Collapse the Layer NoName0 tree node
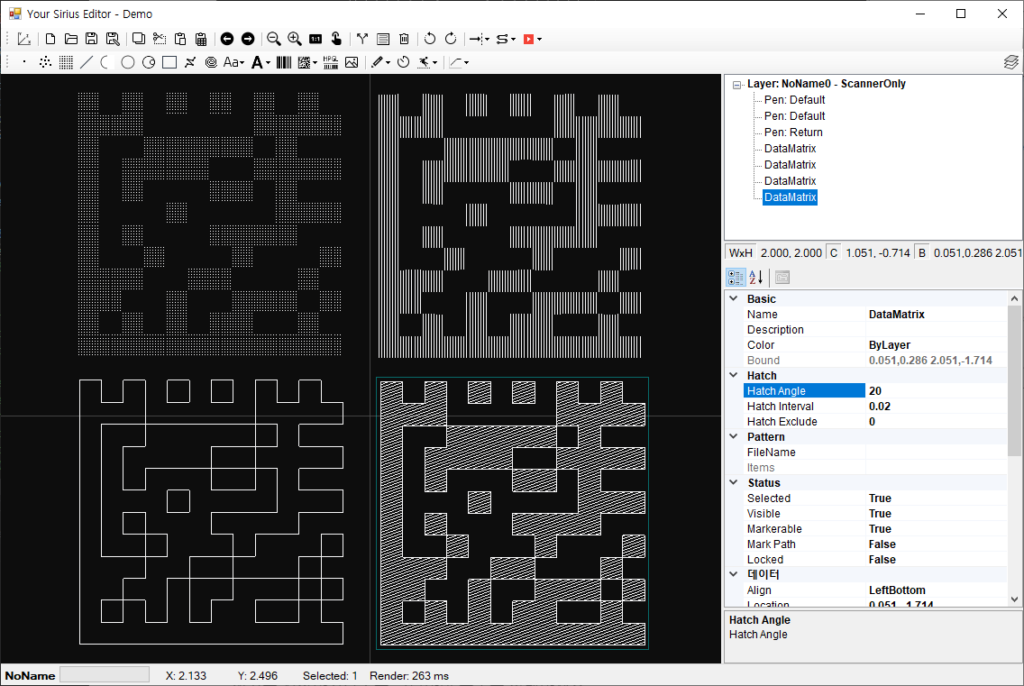1024x686 pixels. 737,84
